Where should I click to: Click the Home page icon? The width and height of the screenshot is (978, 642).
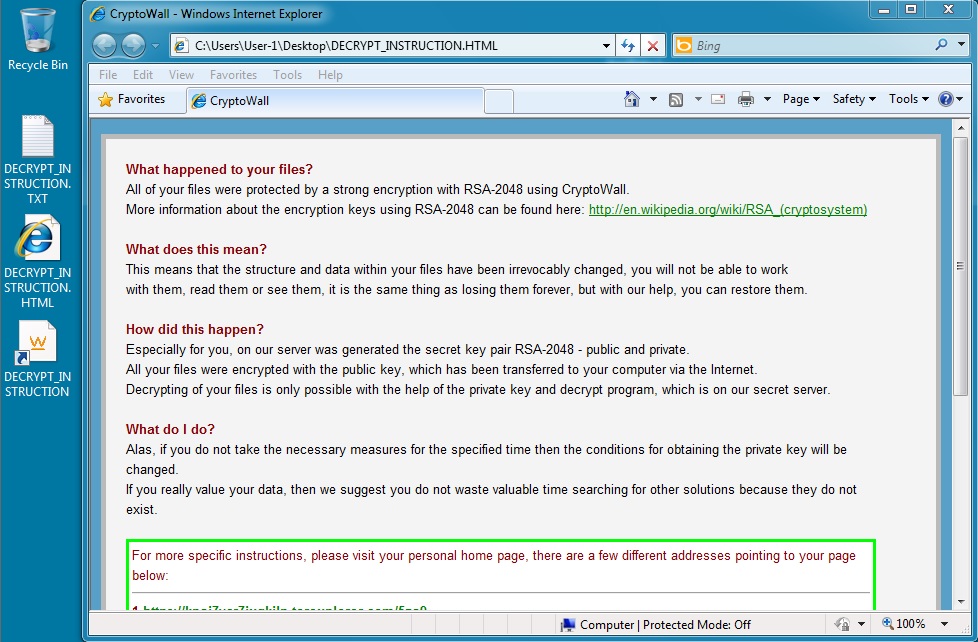(631, 99)
